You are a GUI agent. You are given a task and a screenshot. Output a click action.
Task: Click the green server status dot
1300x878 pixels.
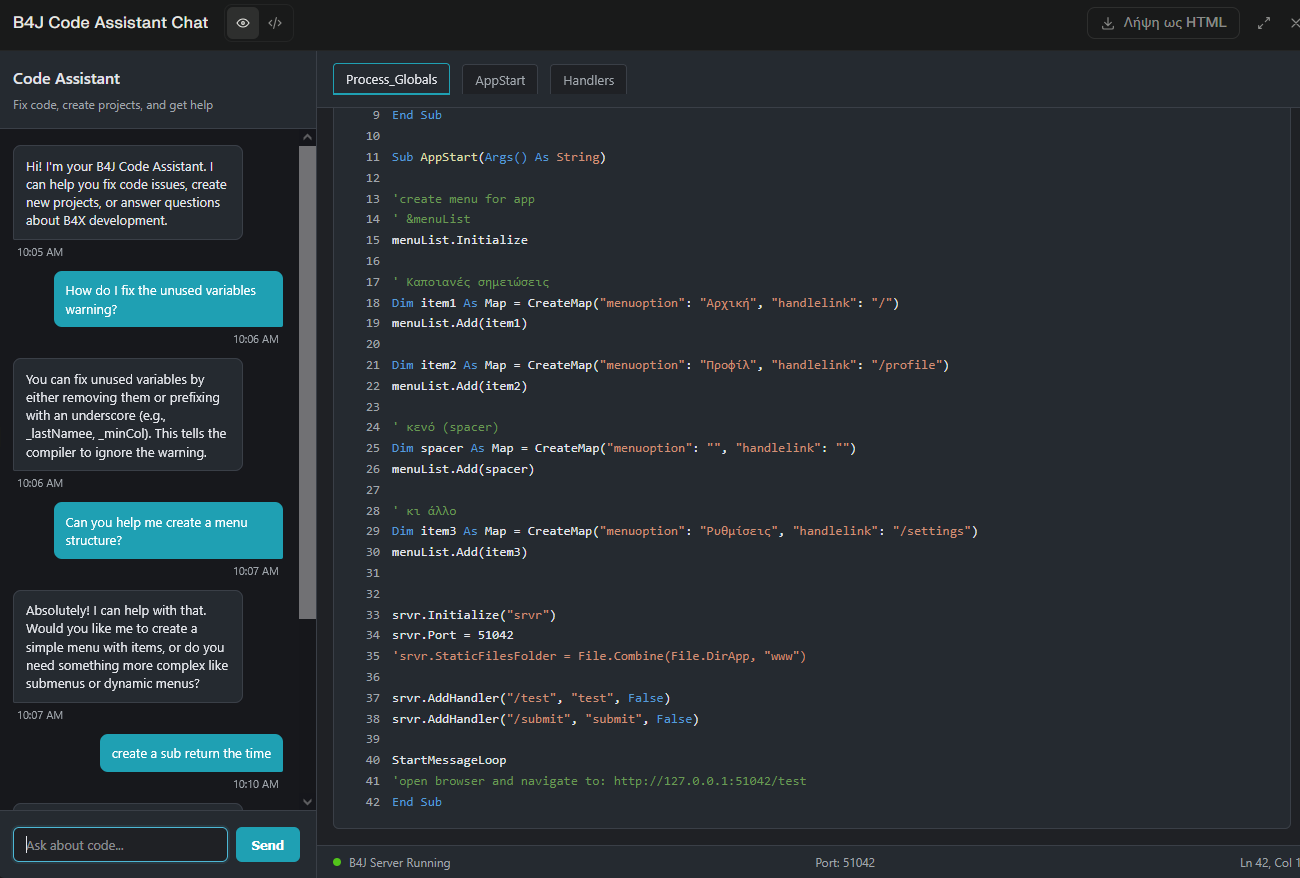click(337, 862)
